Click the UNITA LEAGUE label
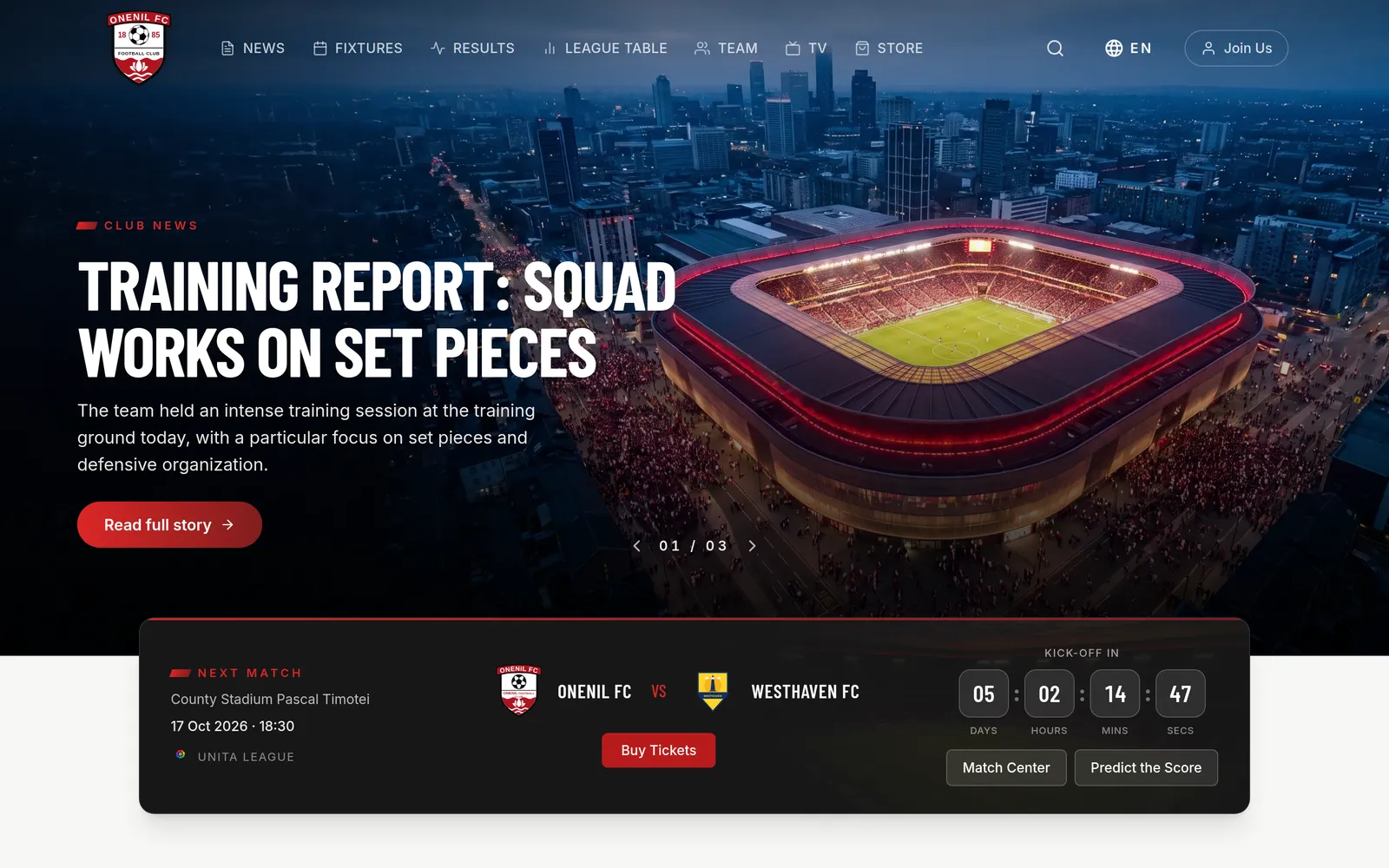Image resolution: width=1389 pixels, height=868 pixels. [x=246, y=757]
